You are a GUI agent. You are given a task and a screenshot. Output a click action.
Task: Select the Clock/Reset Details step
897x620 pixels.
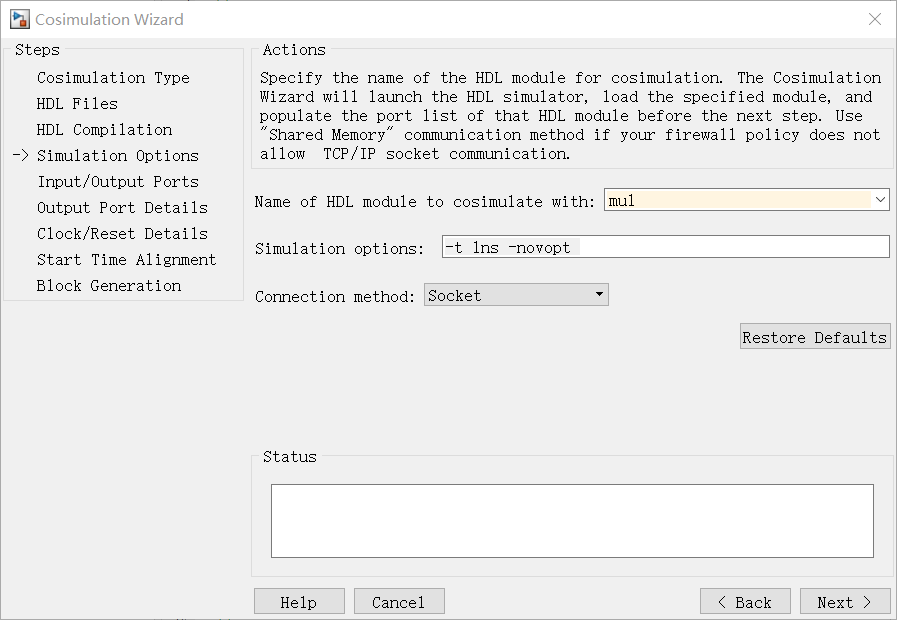[122, 234]
